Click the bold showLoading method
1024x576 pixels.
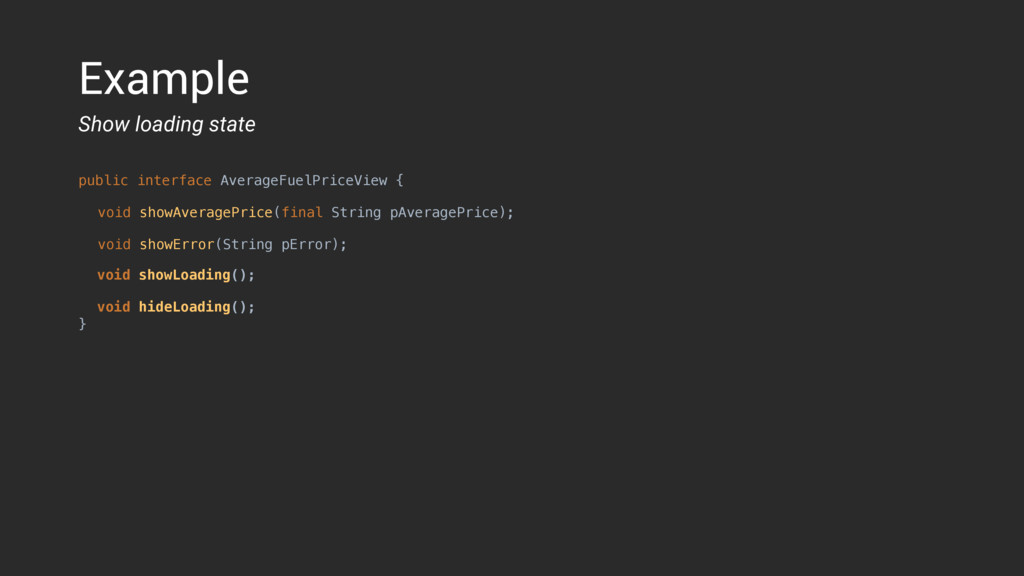click(184, 275)
